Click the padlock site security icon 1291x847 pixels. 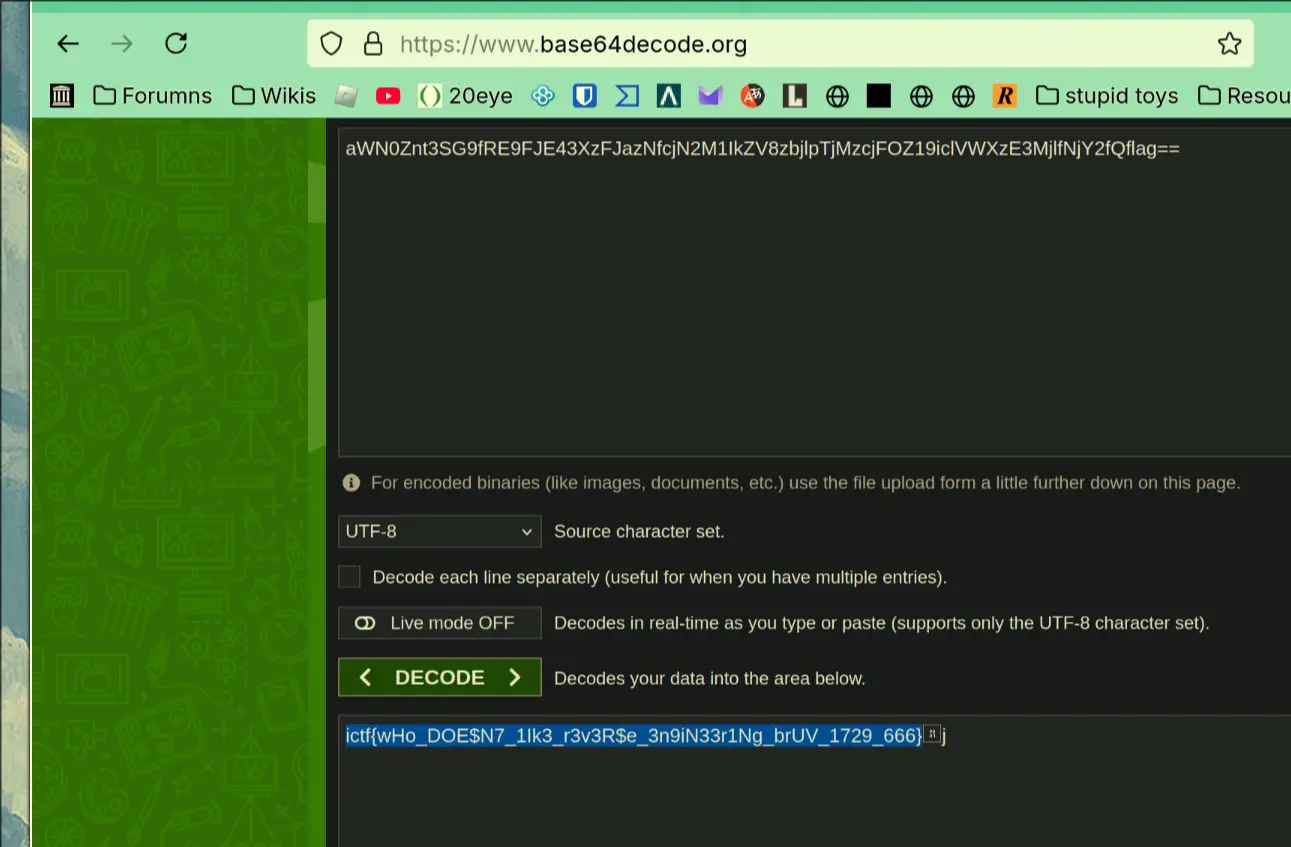coord(373,44)
